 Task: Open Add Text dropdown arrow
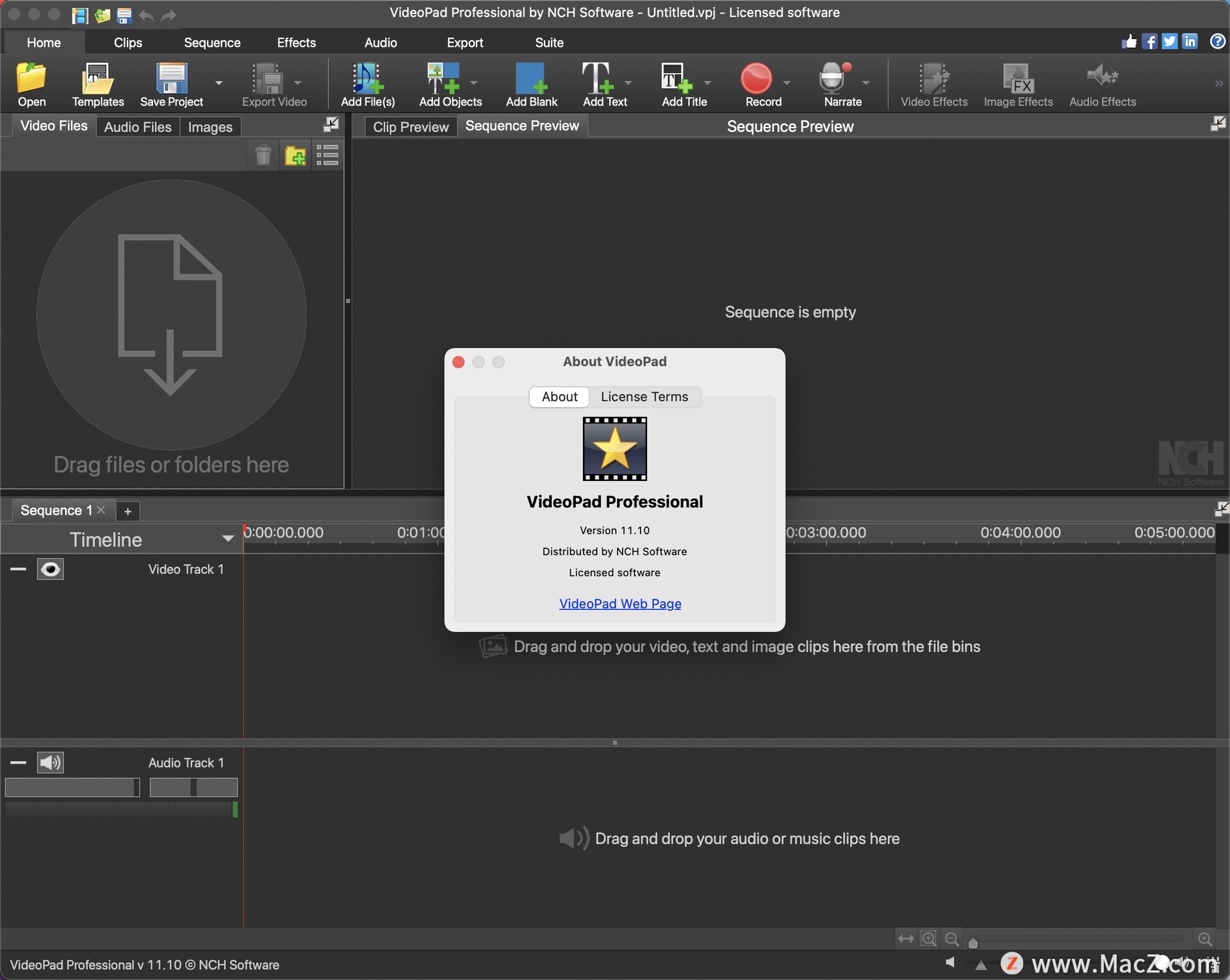[x=628, y=83]
